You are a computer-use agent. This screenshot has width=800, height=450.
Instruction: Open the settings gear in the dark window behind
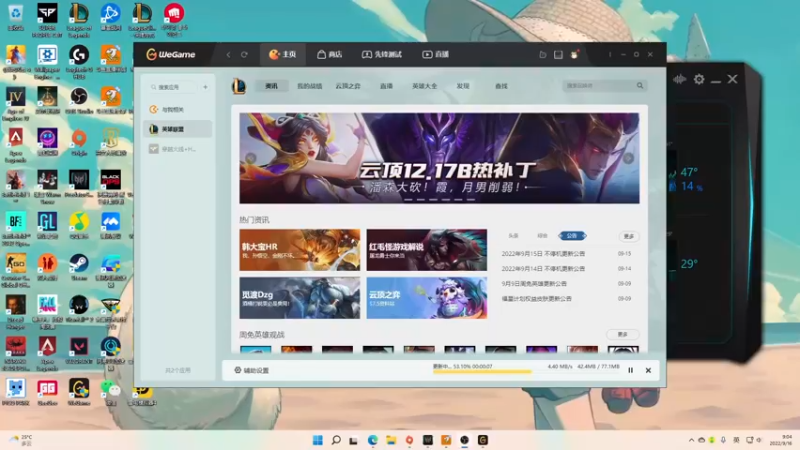tap(699, 79)
